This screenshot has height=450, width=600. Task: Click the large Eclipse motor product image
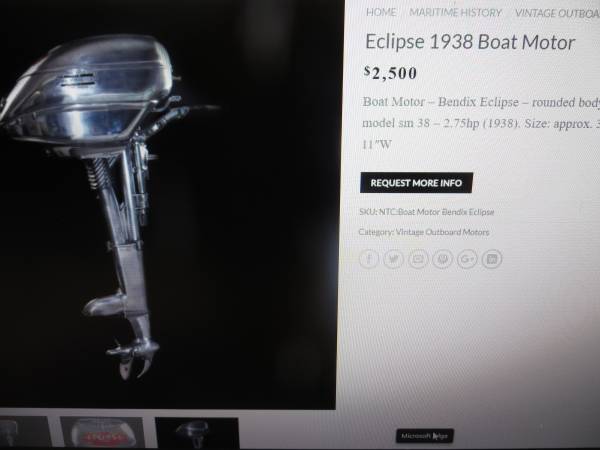coord(168,203)
